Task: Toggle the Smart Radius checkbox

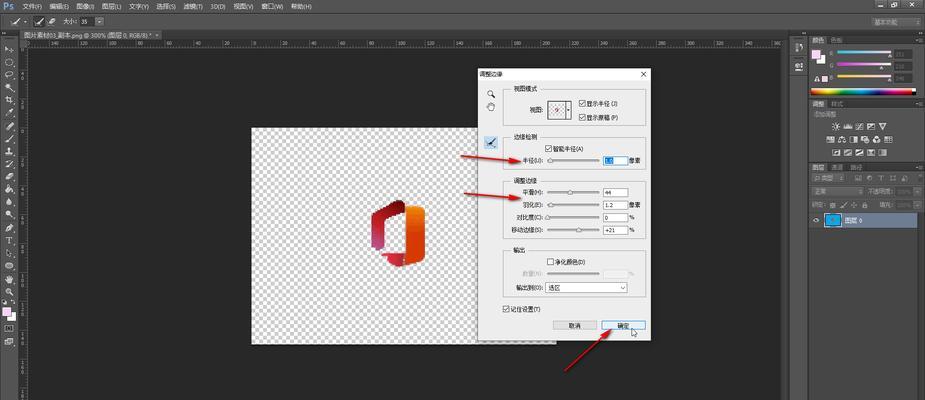Action: [550, 148]
